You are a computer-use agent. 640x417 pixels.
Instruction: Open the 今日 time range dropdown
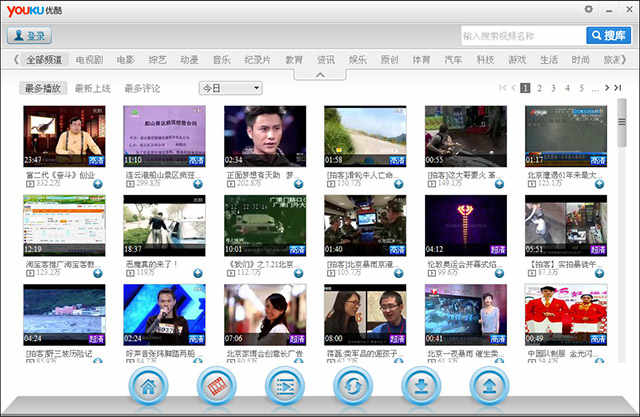231,88
